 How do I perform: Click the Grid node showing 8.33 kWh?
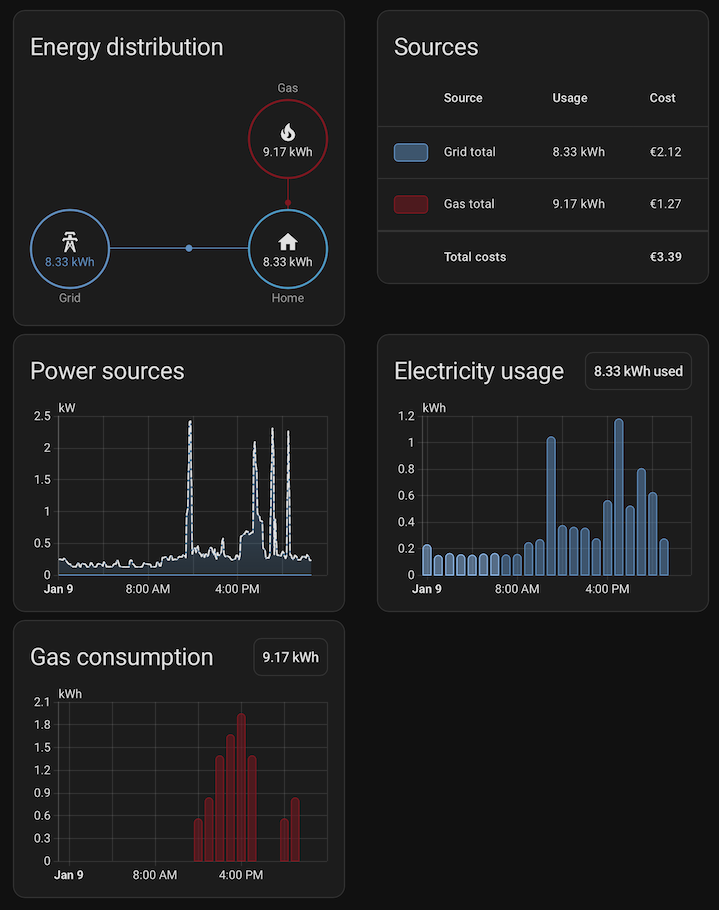click(x=70, y=249)
